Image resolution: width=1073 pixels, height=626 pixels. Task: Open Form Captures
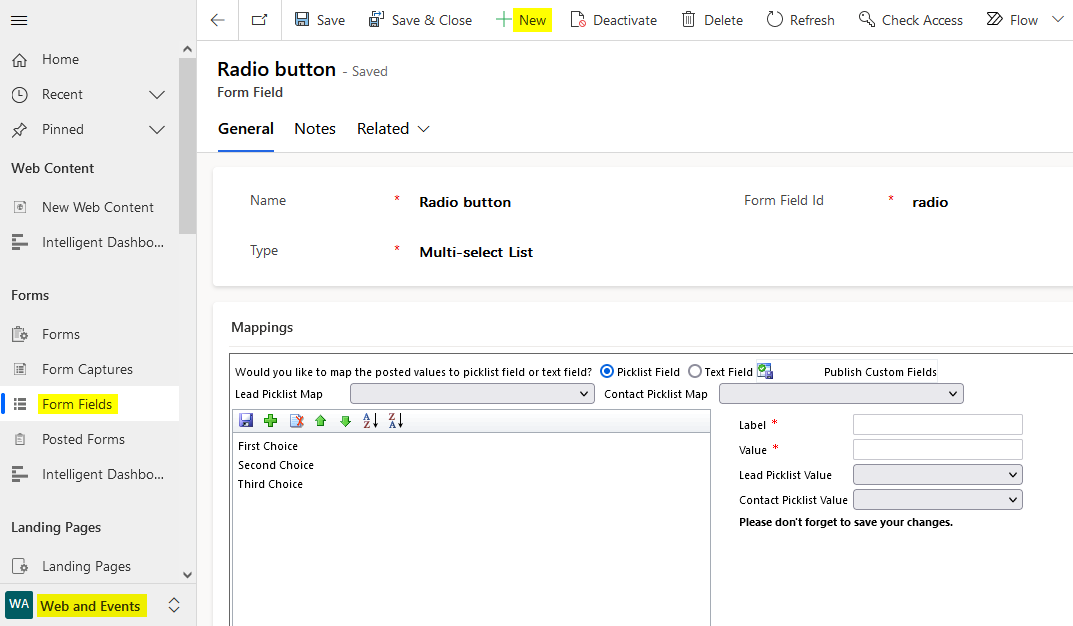point(89,369)
